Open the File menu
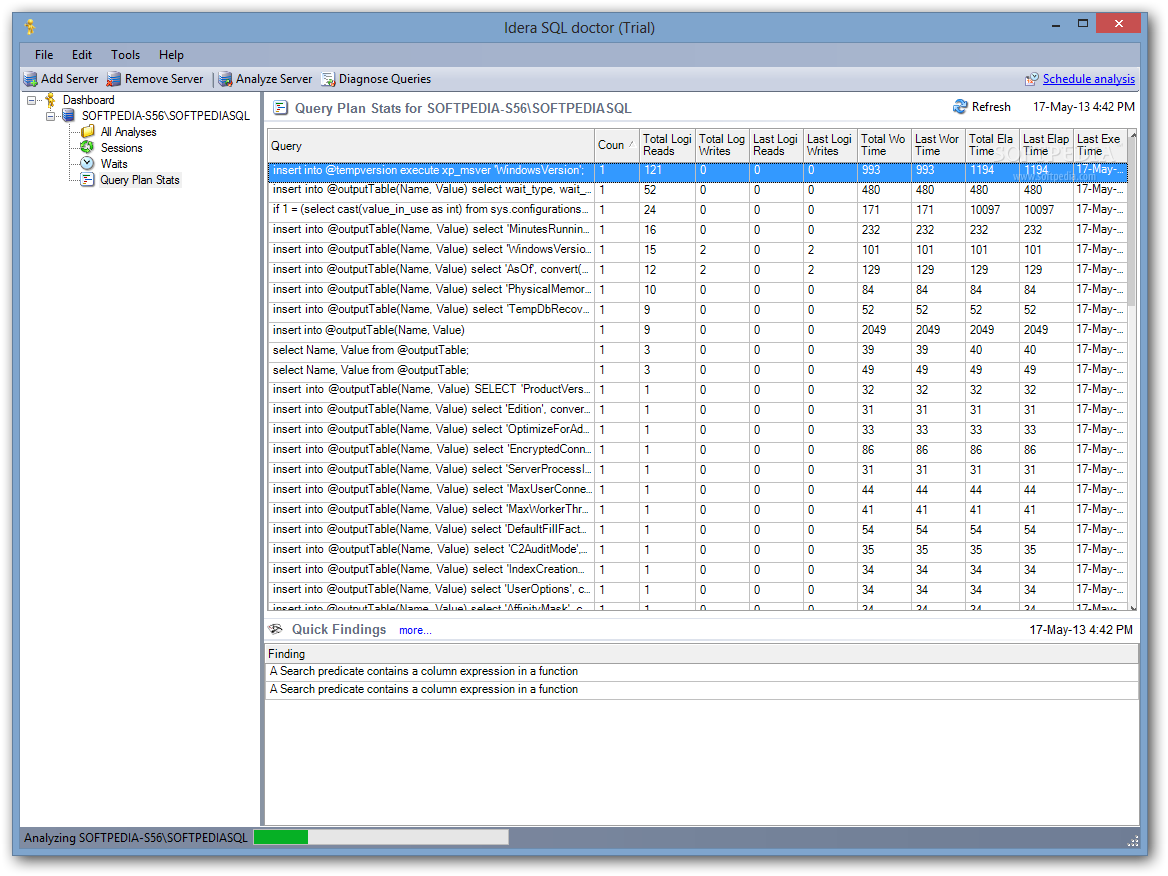 (44, 55)
